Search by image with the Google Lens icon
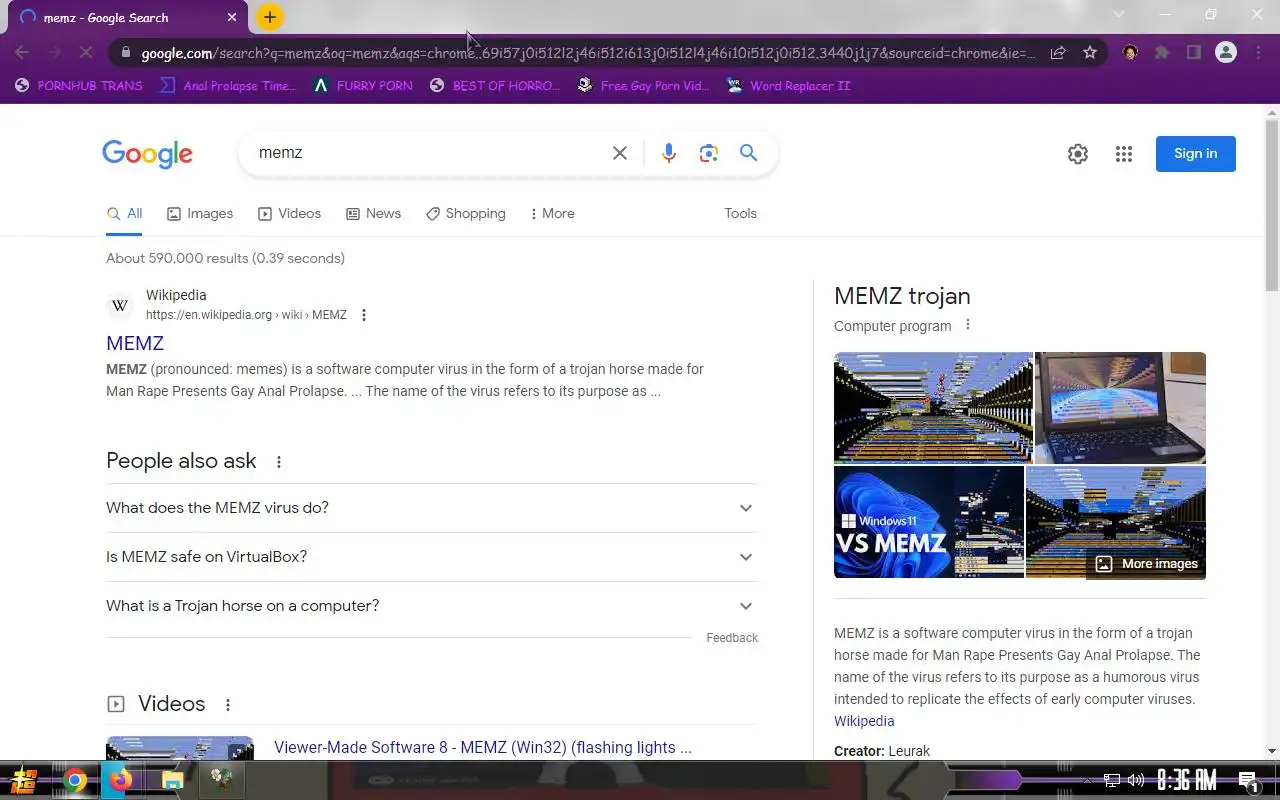This screenshot has height=800, width=1280. 709,153
